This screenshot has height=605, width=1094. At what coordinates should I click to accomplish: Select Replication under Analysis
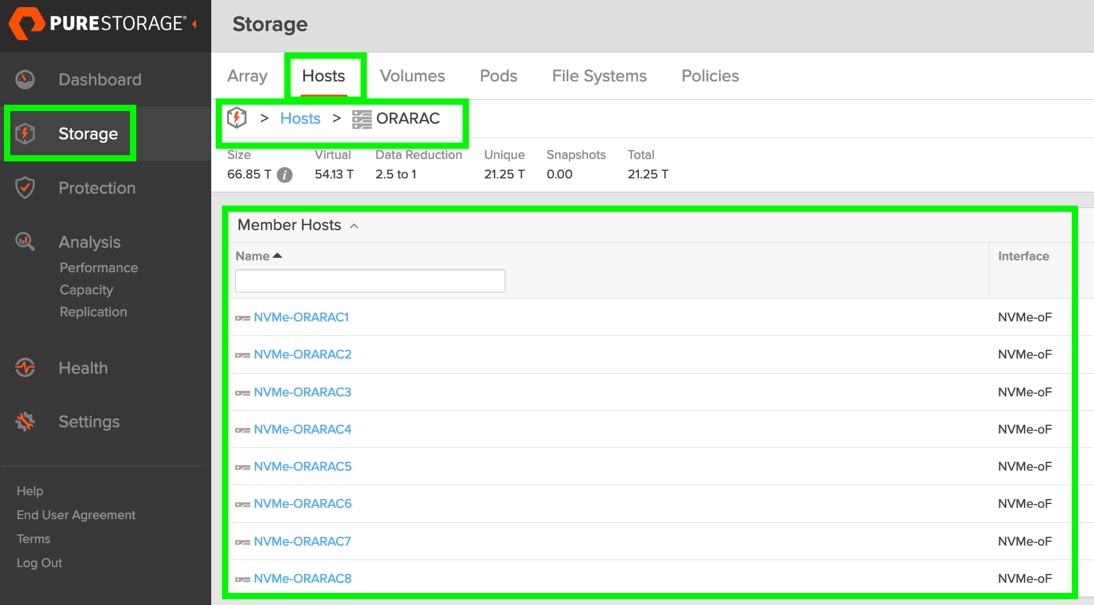(93, 312)
